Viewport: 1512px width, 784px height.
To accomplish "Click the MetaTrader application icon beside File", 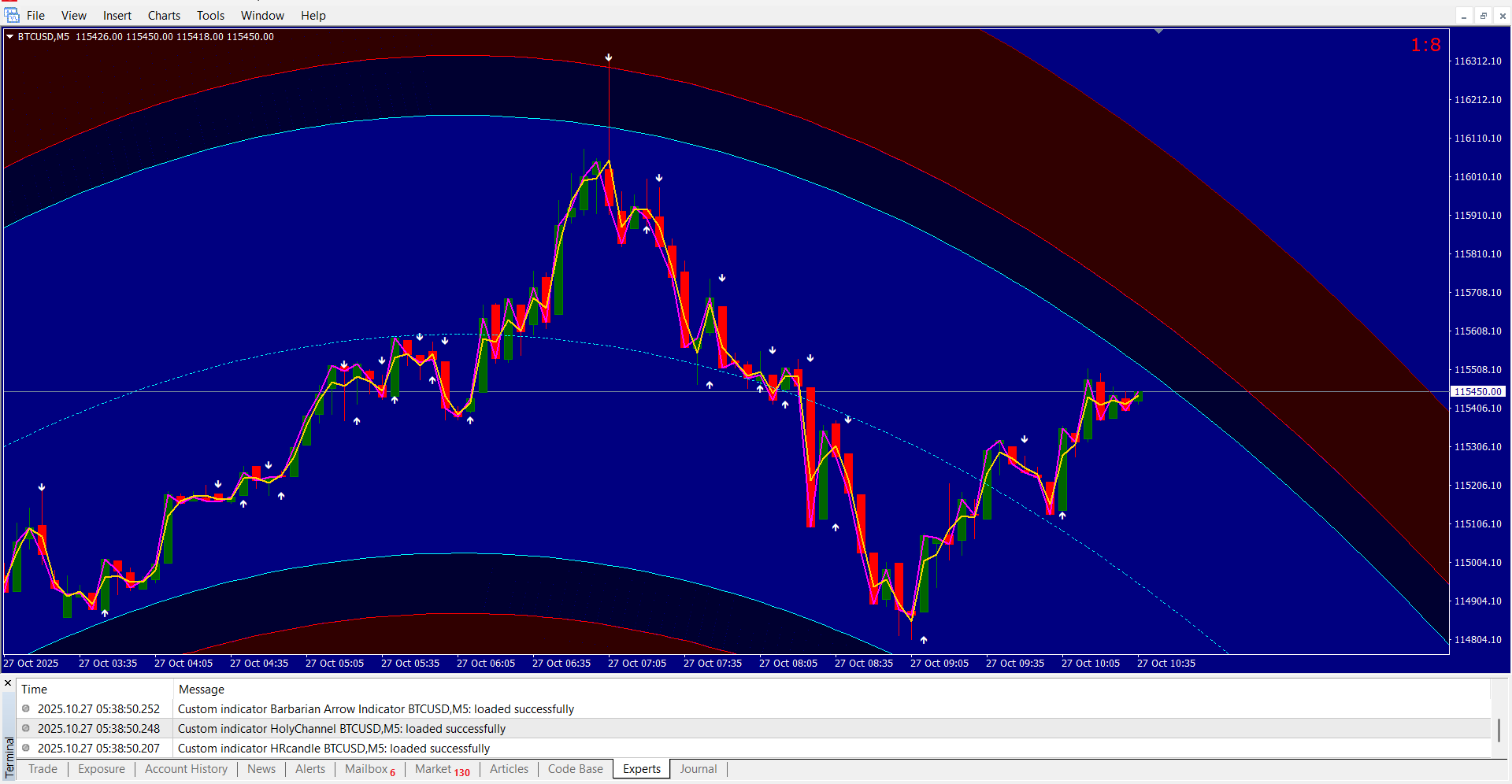I will point(12,15).
